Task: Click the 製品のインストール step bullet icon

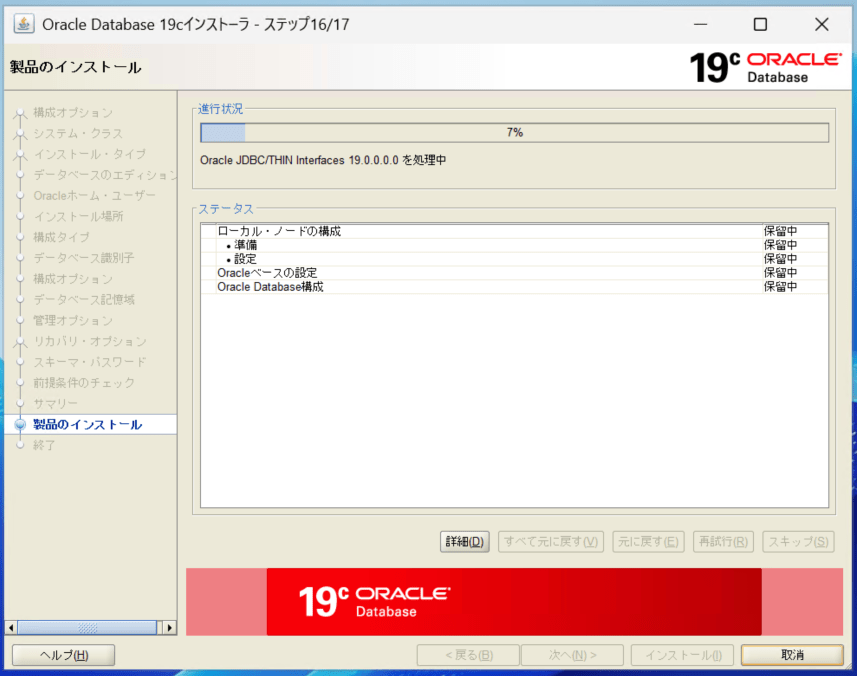Action: click(19, 425)
